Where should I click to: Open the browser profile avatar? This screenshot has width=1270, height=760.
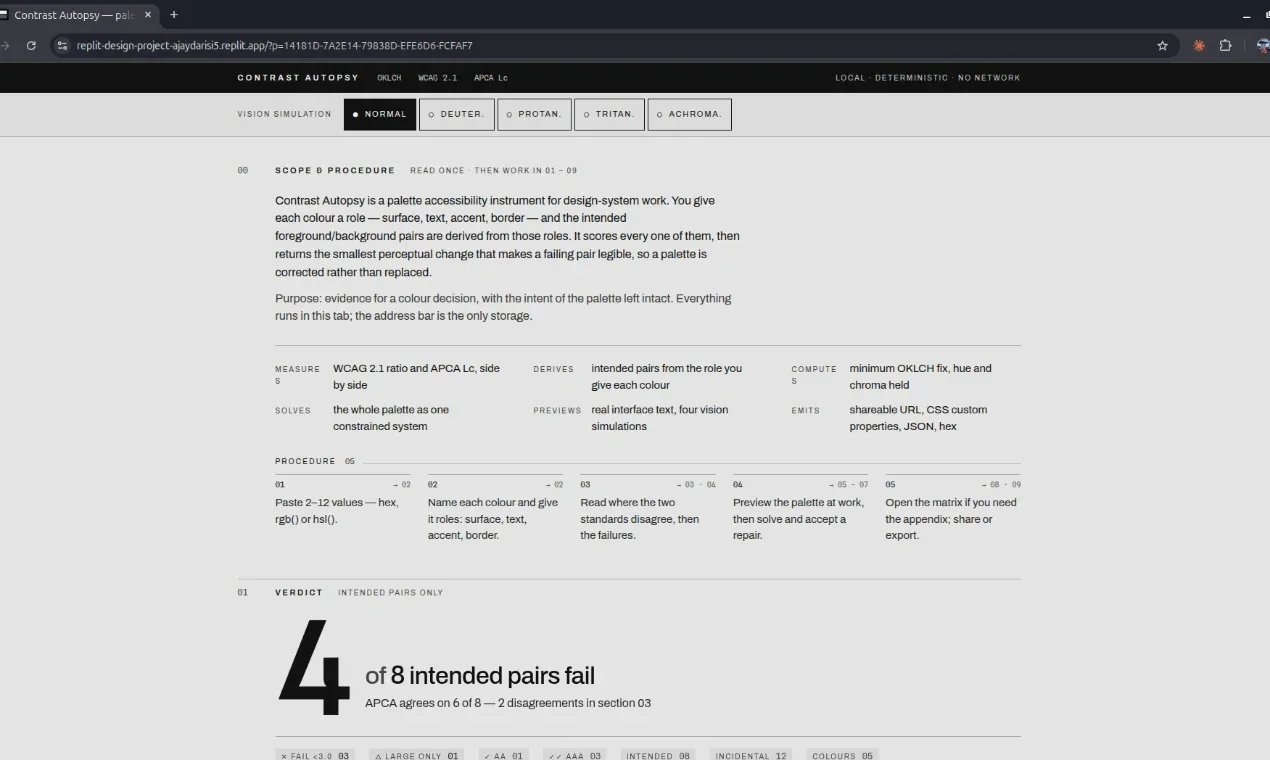point(1262,45)
